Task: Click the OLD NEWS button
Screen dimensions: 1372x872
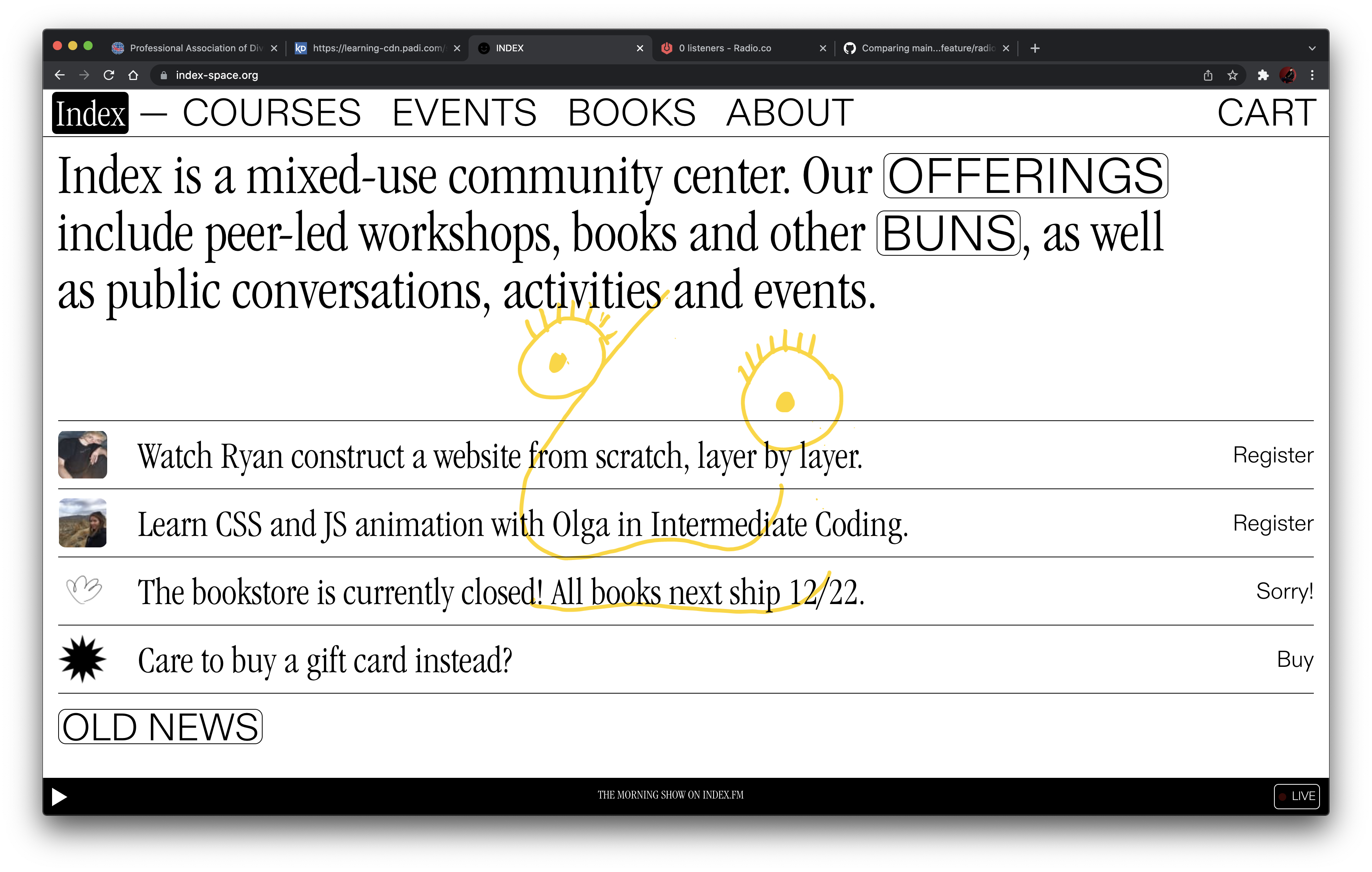Action: pos(160,726)
